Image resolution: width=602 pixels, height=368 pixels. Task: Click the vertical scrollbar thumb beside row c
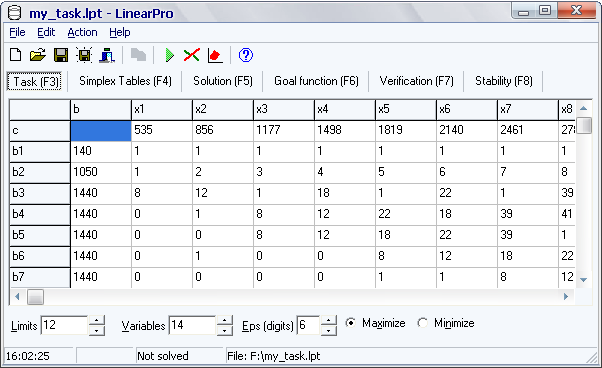click(584, 125)
